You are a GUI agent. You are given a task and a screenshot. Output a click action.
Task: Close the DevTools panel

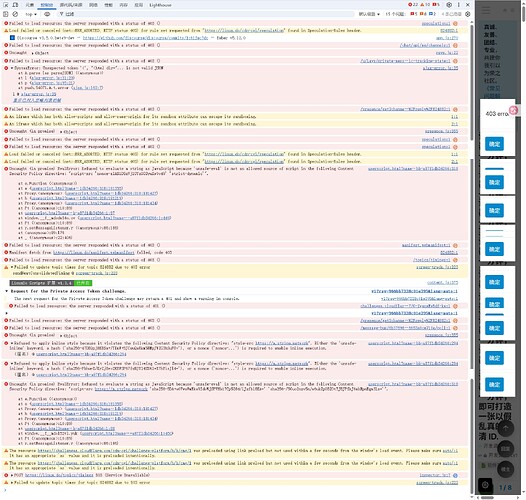[x=468, y=5]
